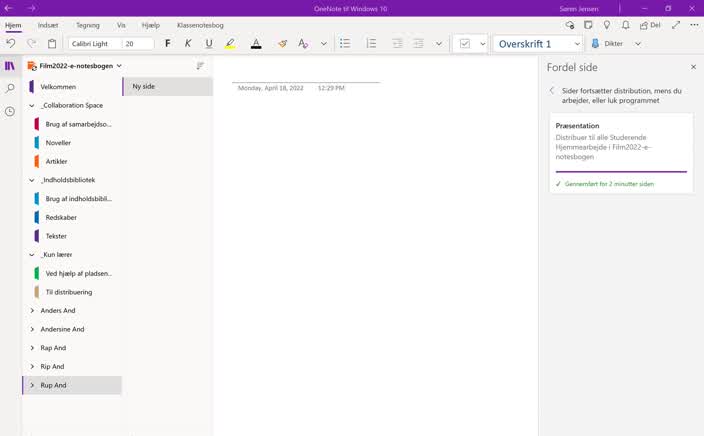Enter full screen mode with the arrows icon
704x436 pixels.
(676, 25)
